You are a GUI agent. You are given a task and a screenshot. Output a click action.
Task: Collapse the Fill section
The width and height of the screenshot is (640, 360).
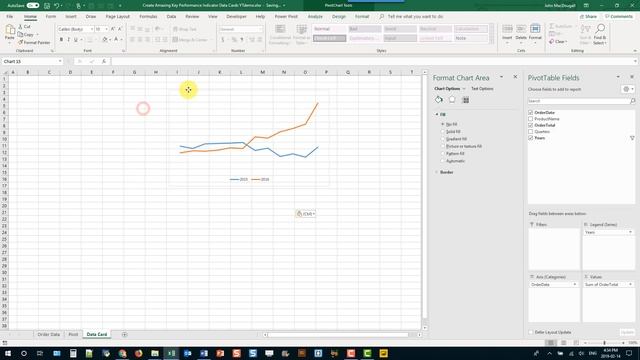[437, 115]
